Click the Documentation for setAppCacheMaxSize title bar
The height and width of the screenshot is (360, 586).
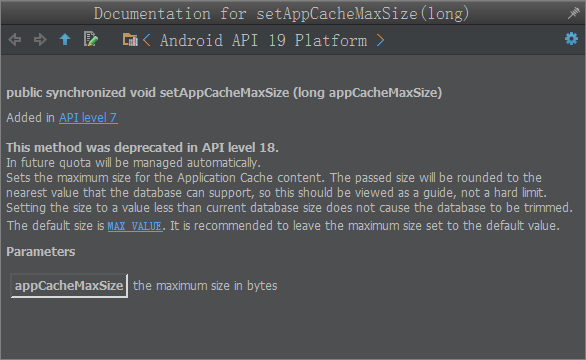pos(281,13)
